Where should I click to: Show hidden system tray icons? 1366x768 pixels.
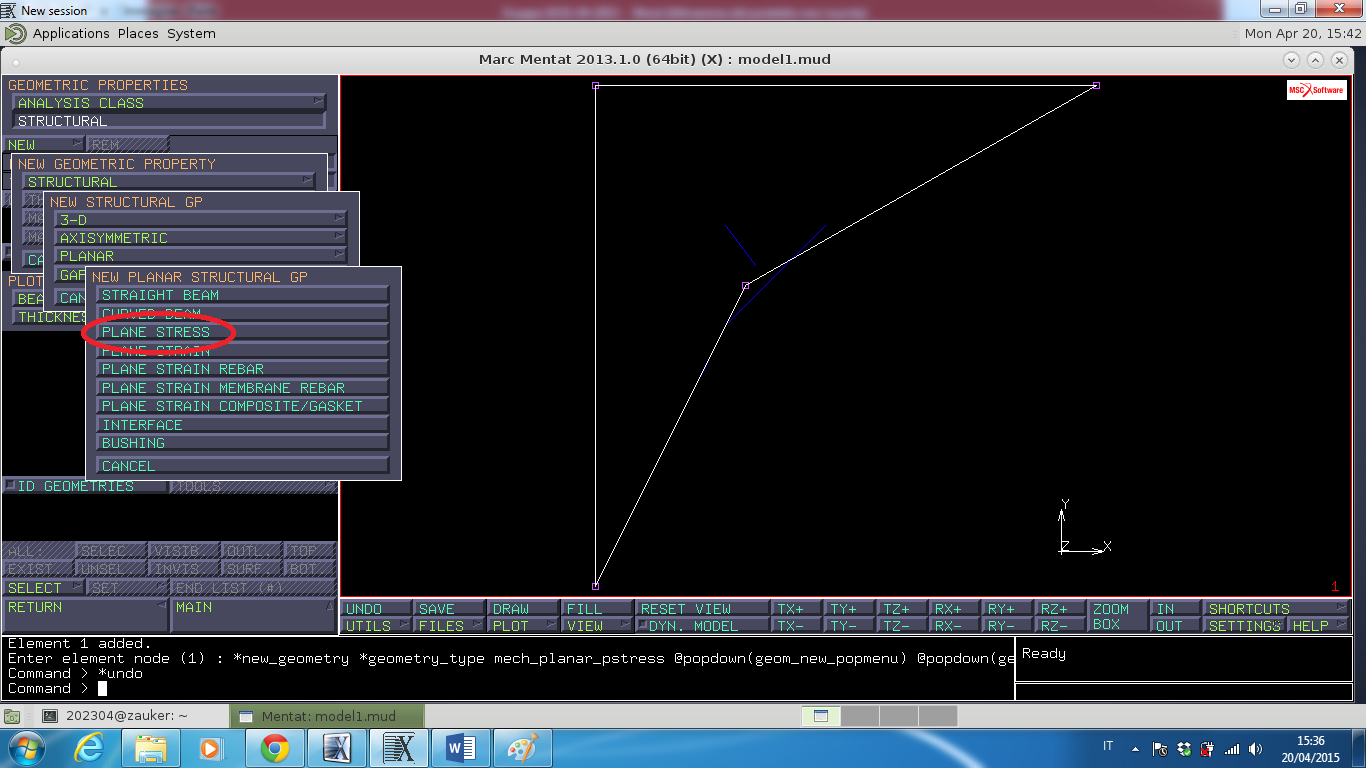coord(1135,748)
